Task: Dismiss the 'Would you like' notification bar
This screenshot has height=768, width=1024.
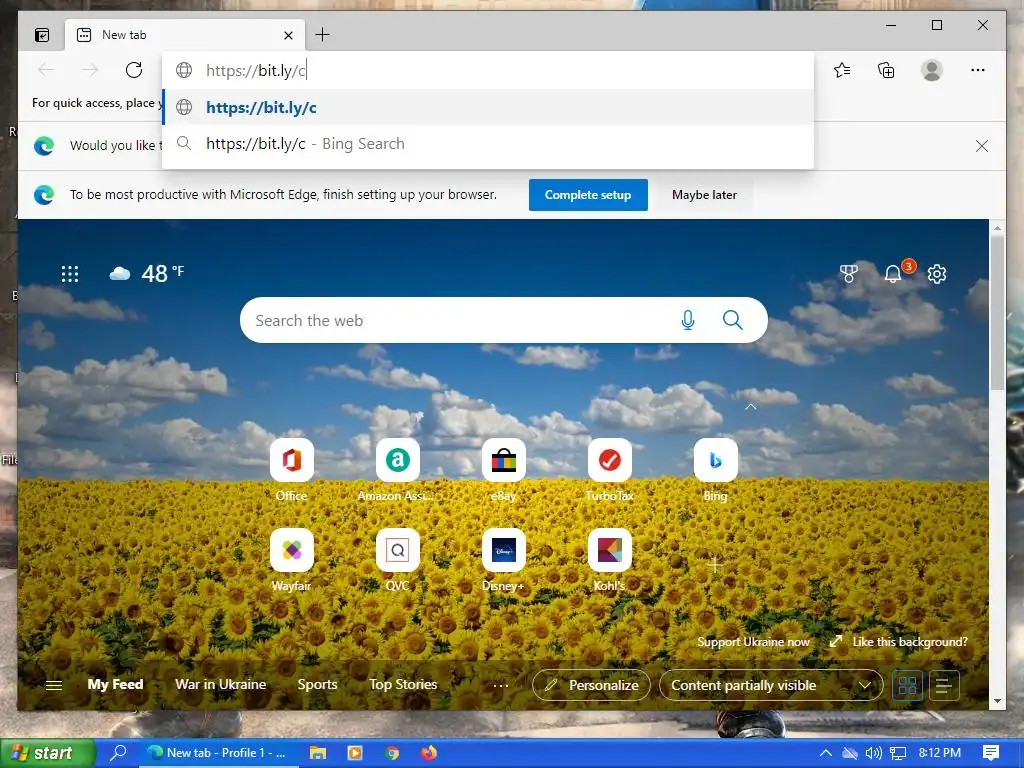Action: point(982,146)
